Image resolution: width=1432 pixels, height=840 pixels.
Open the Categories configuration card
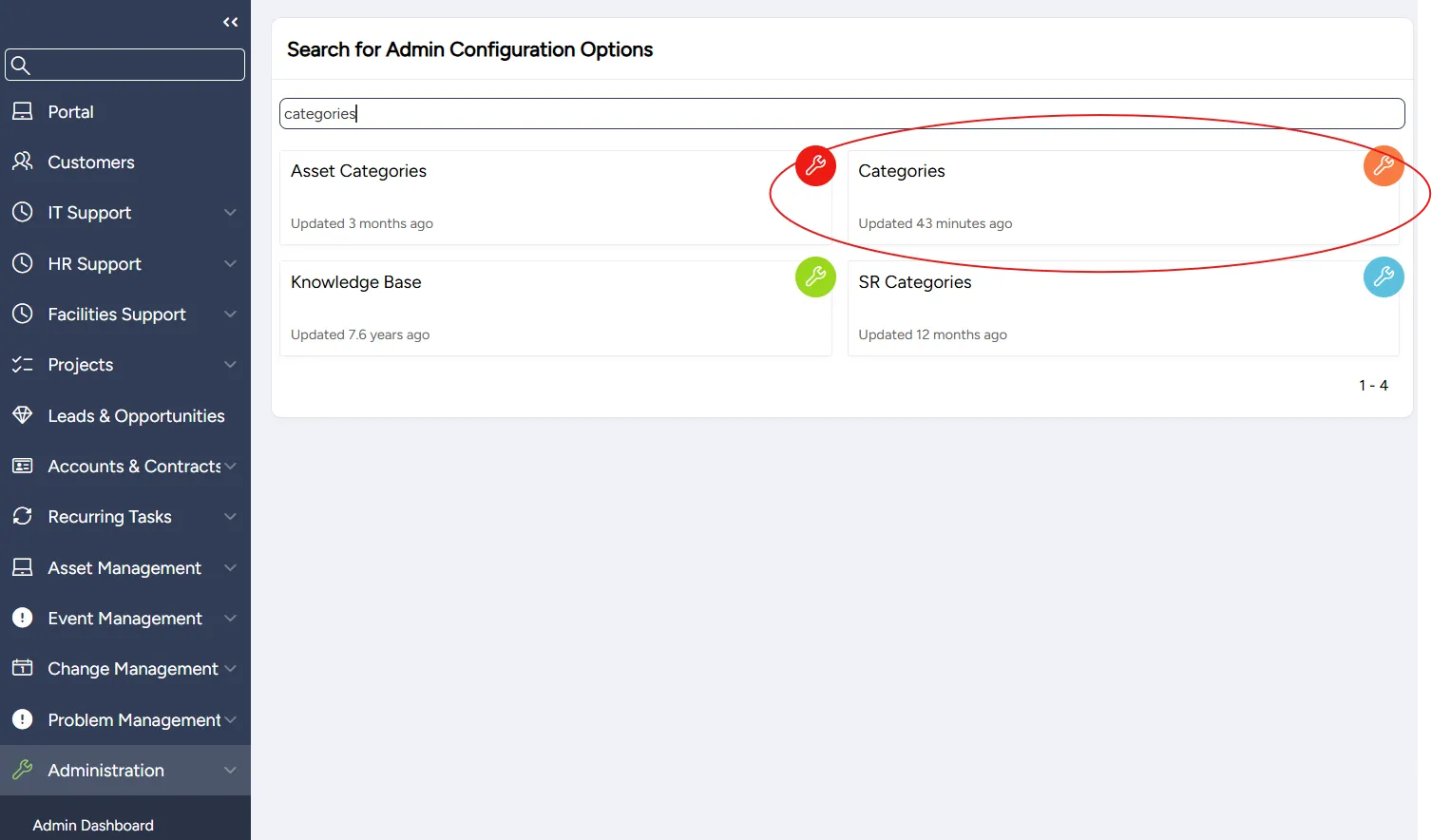(1123, 198)
